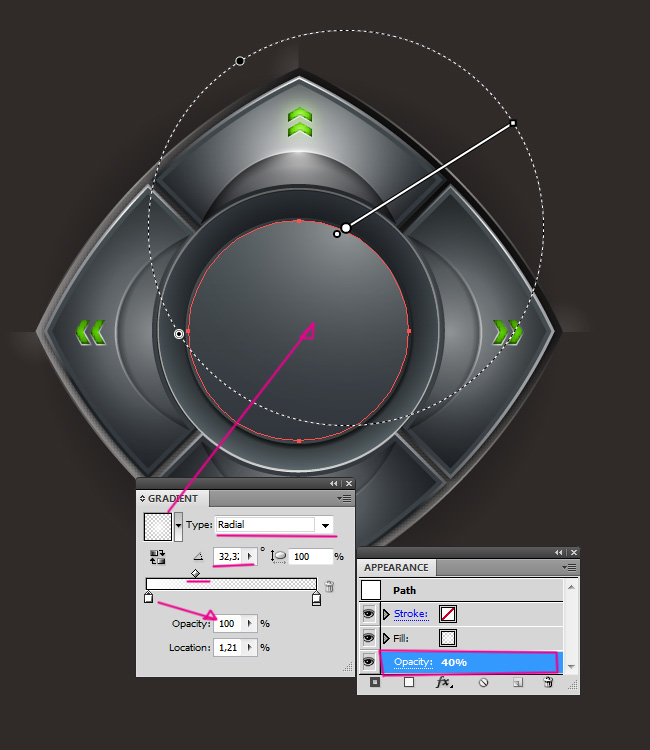
Task: Click the Reverse Gradient icon
Action: point(157,556)
